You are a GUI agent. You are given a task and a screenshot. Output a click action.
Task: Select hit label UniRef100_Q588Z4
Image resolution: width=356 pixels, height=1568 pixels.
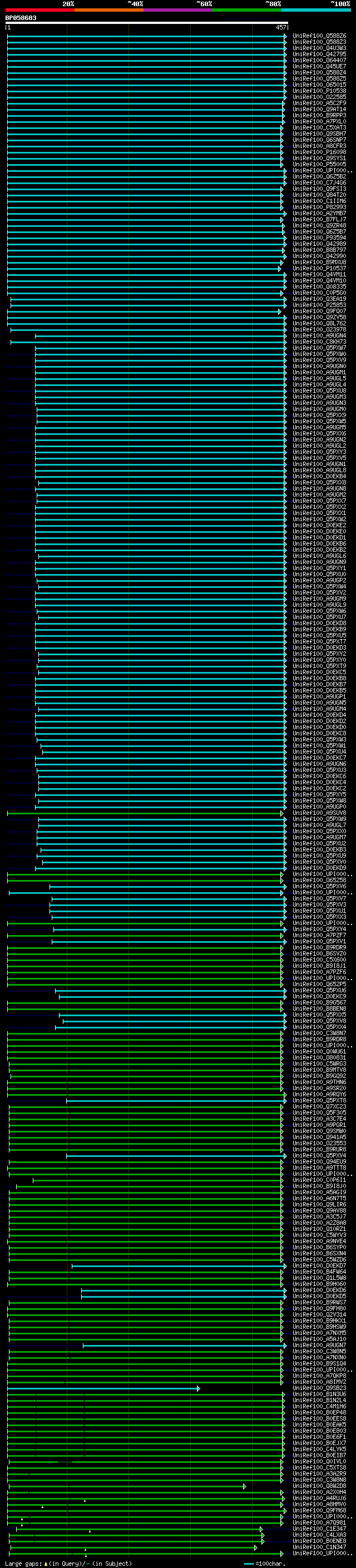(x=319, y=72)
